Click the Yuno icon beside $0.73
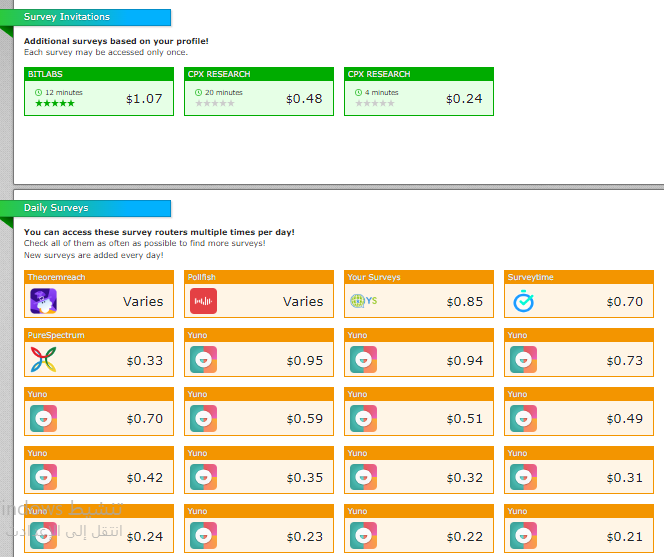Viewport: 664px width, 557px height. [523, 360]
